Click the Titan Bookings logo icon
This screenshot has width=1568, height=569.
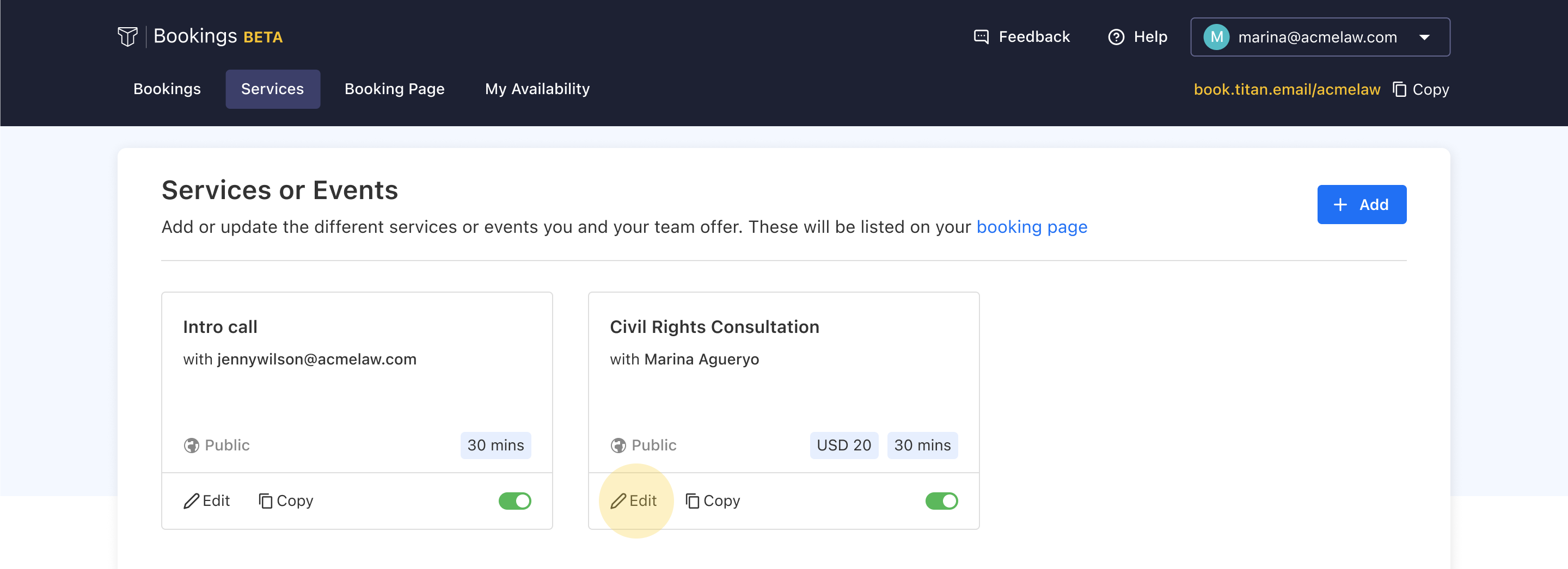(127, 36)
